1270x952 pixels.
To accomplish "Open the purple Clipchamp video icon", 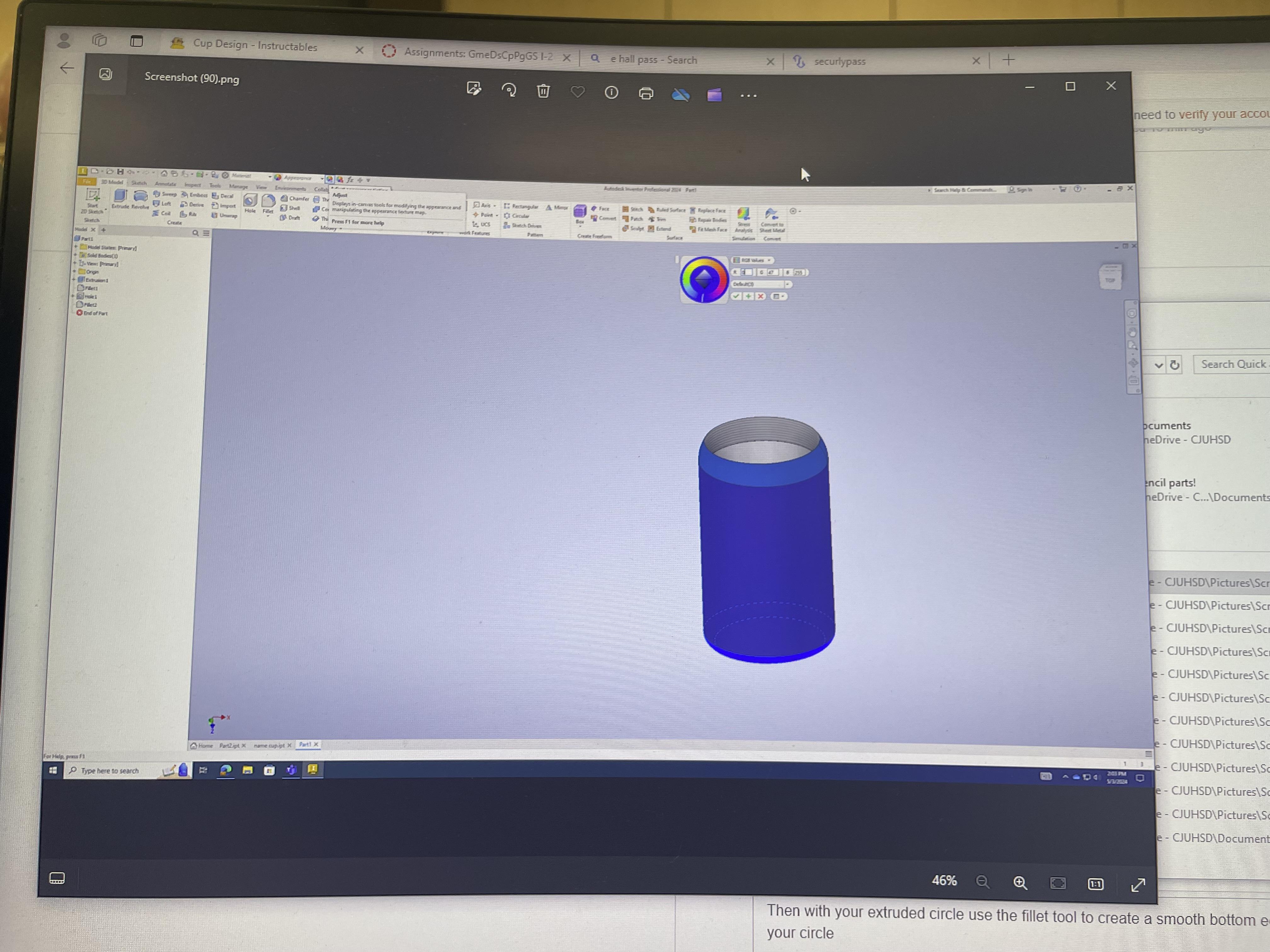I will [x=714, y=95].
